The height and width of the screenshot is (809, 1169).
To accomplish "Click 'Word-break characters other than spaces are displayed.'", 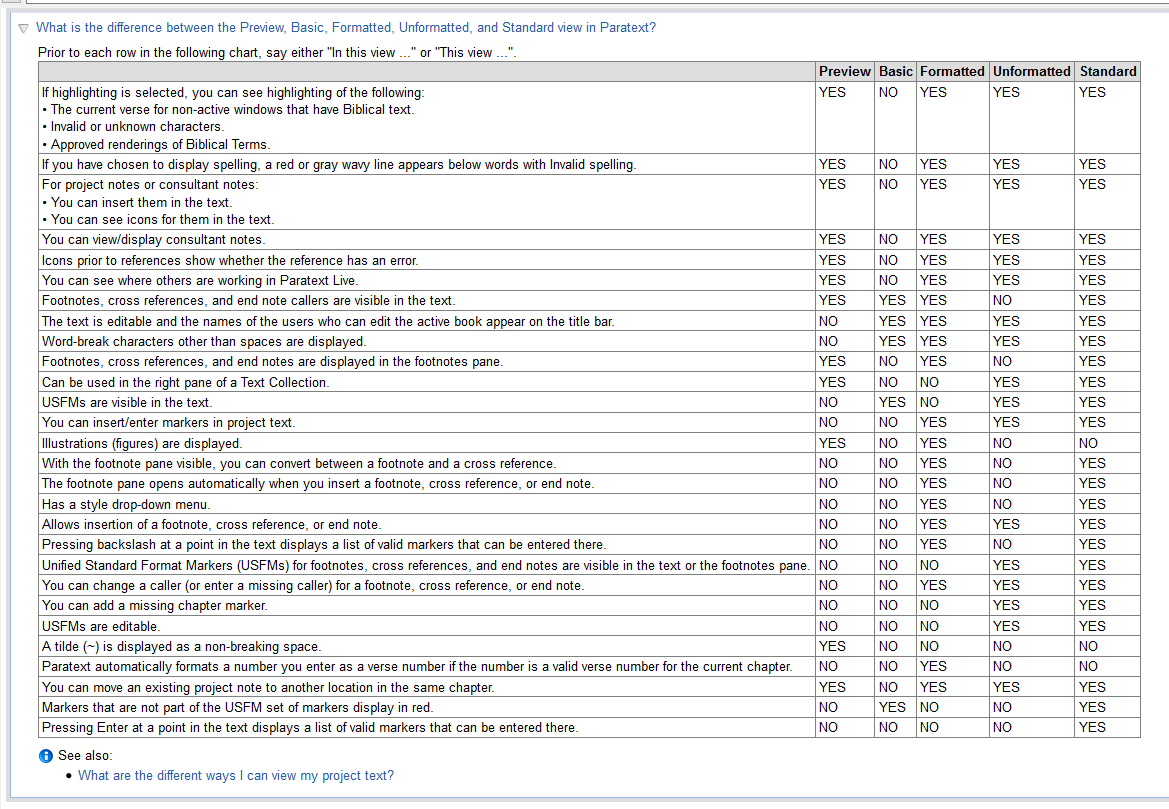I will tap(204, 341).
